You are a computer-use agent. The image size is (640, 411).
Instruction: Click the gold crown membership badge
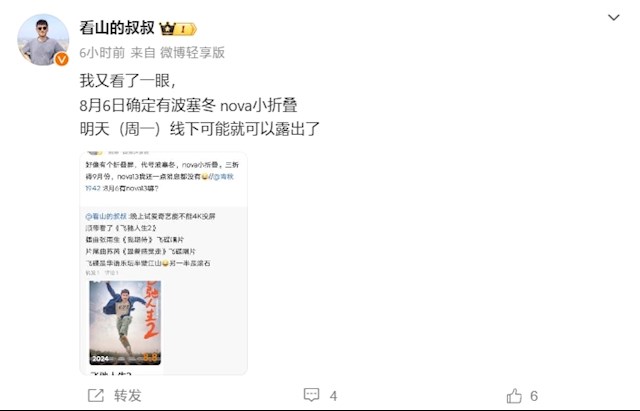(x=178, y=29)
